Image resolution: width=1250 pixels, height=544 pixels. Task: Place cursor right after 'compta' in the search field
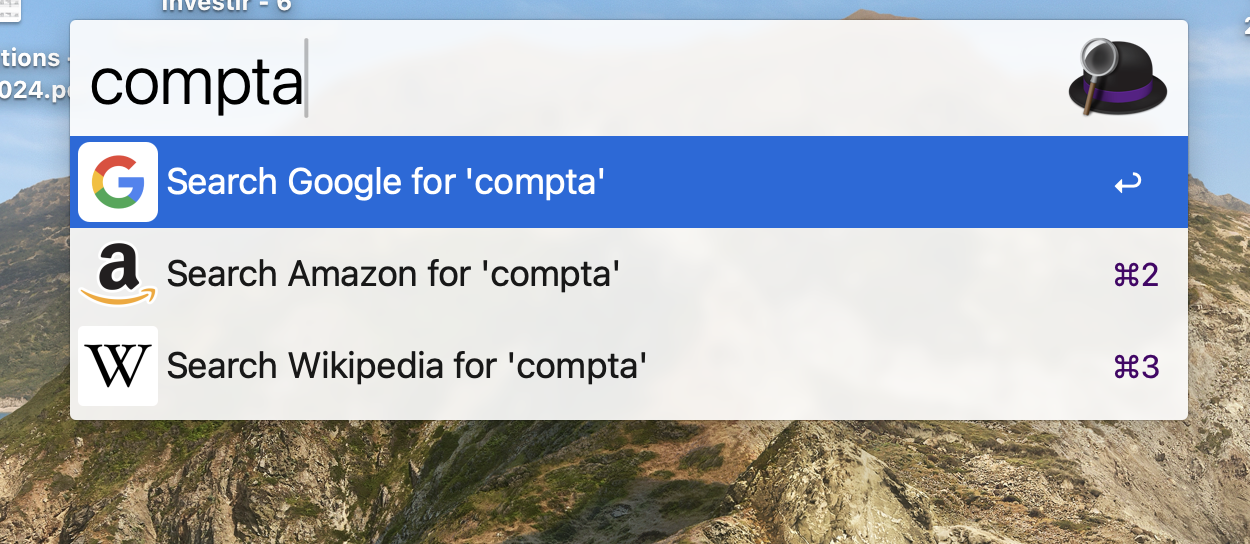pyautogui.click(x=304, y=82)
